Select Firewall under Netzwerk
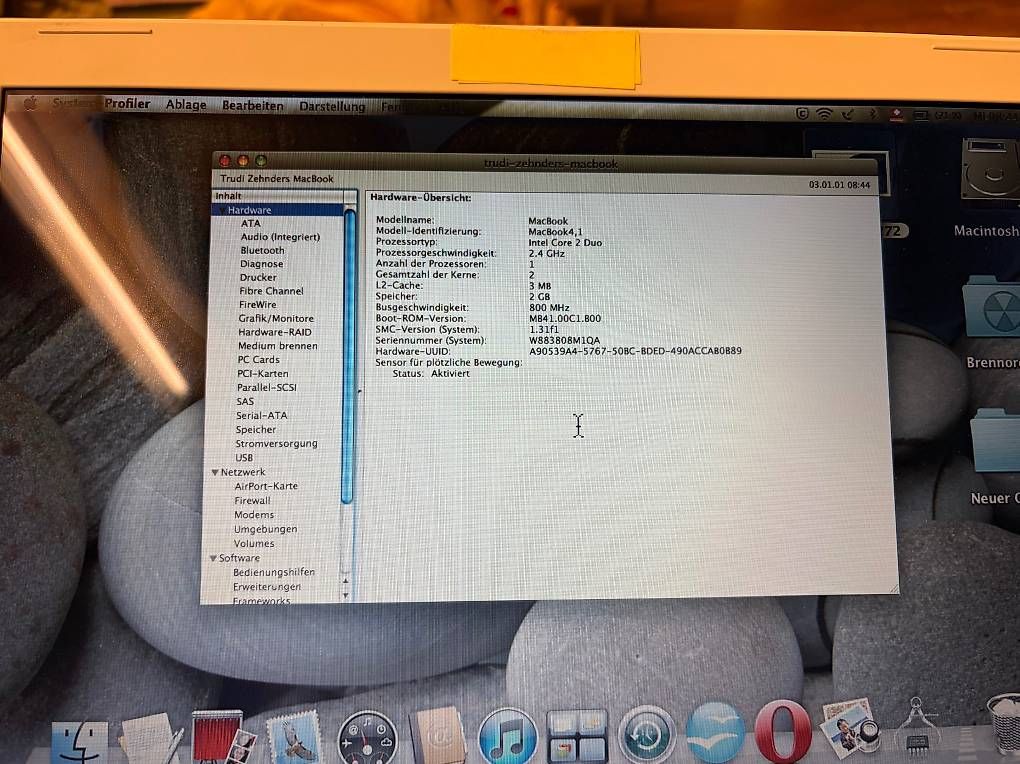The width and height of the screenshot is (1020, 764). [252, 501]
